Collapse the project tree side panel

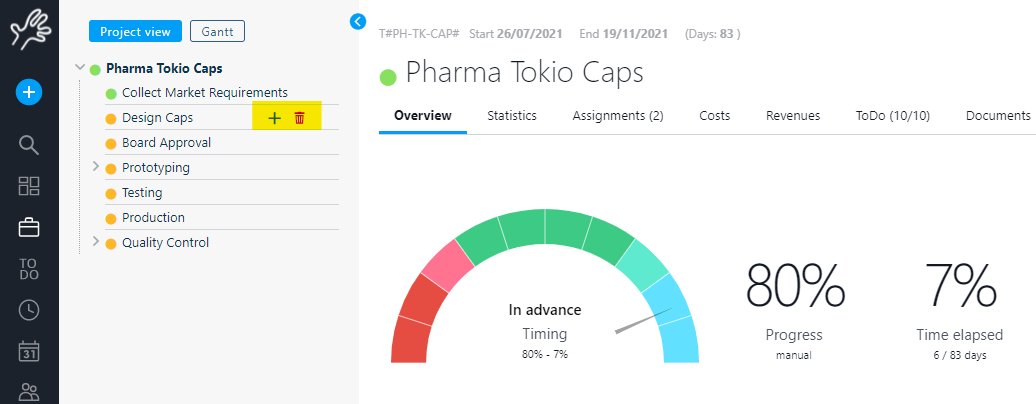click(358, 20)
